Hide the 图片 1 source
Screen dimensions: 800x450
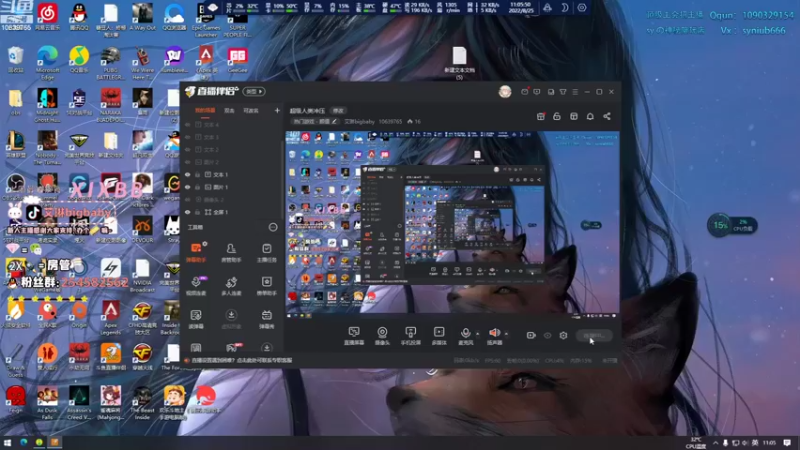[188, 187]
